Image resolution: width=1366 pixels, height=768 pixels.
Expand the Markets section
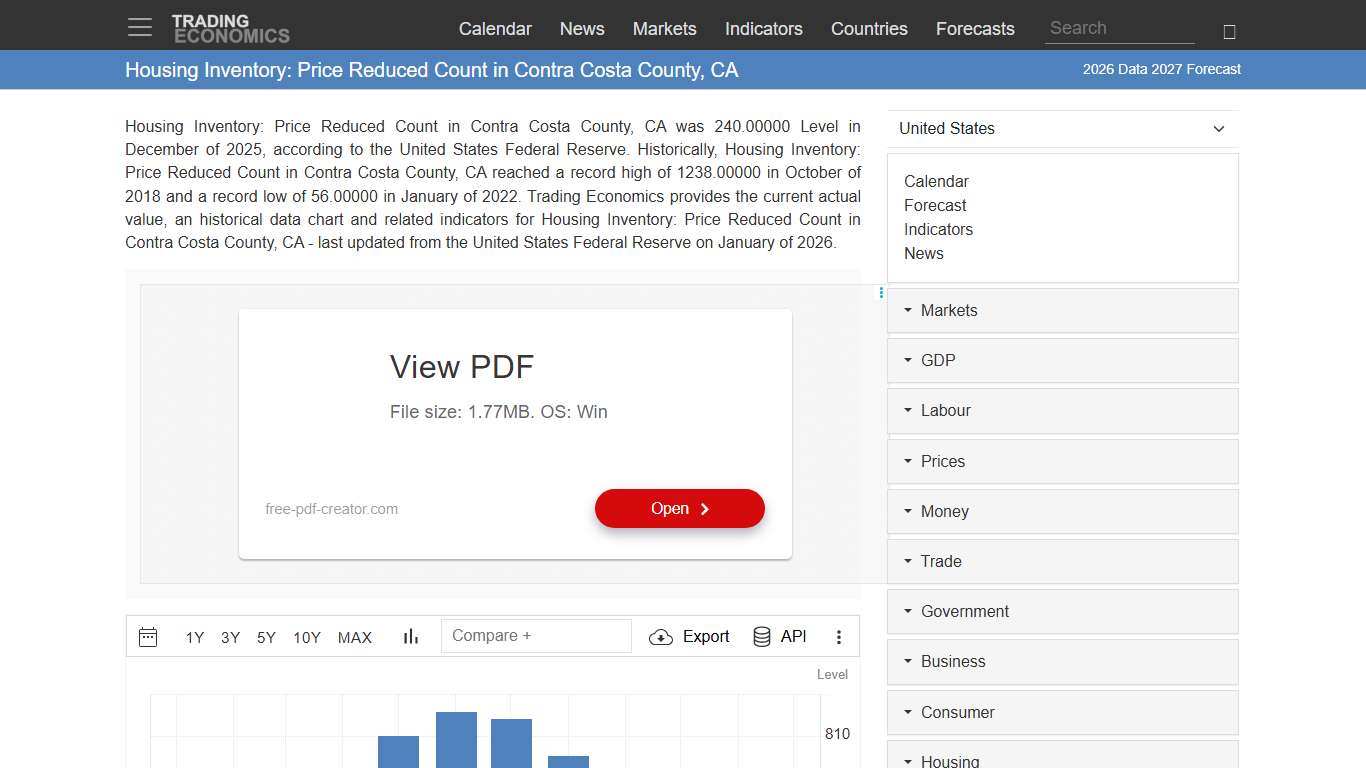click(948, 310)
